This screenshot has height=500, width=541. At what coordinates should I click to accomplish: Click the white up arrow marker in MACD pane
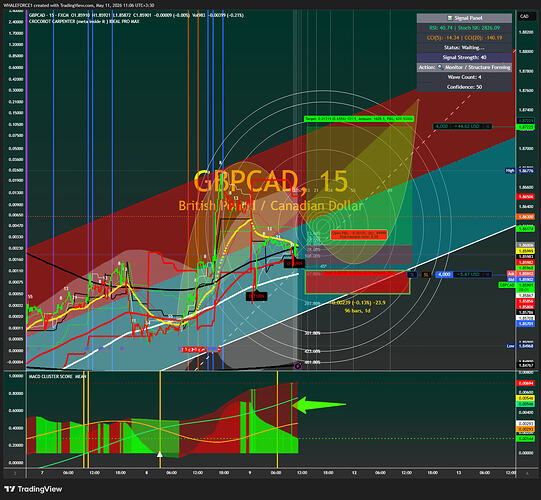[160, 454]
